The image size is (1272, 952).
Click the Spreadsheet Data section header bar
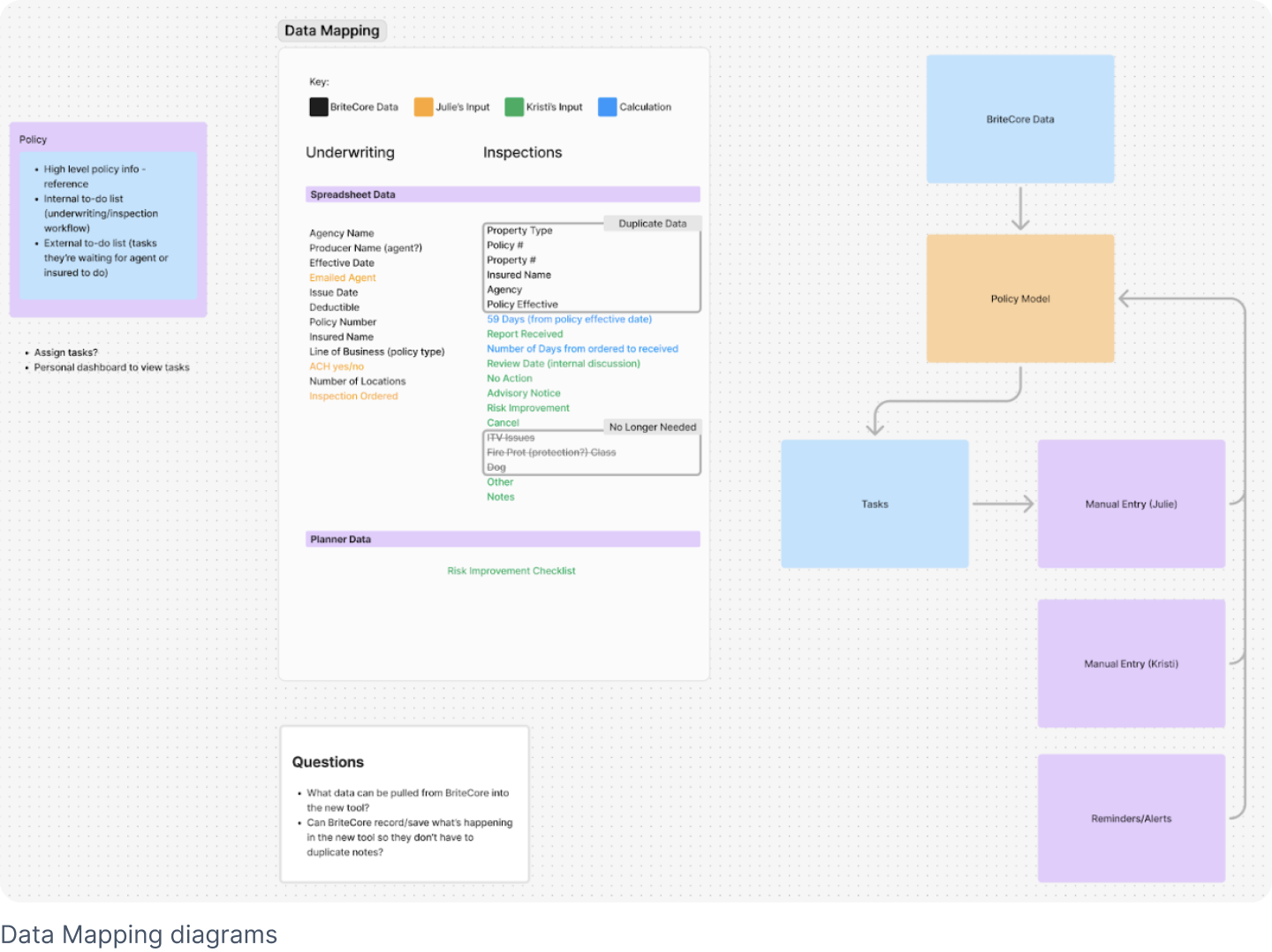pyautogui.click(x=503, y=194)
